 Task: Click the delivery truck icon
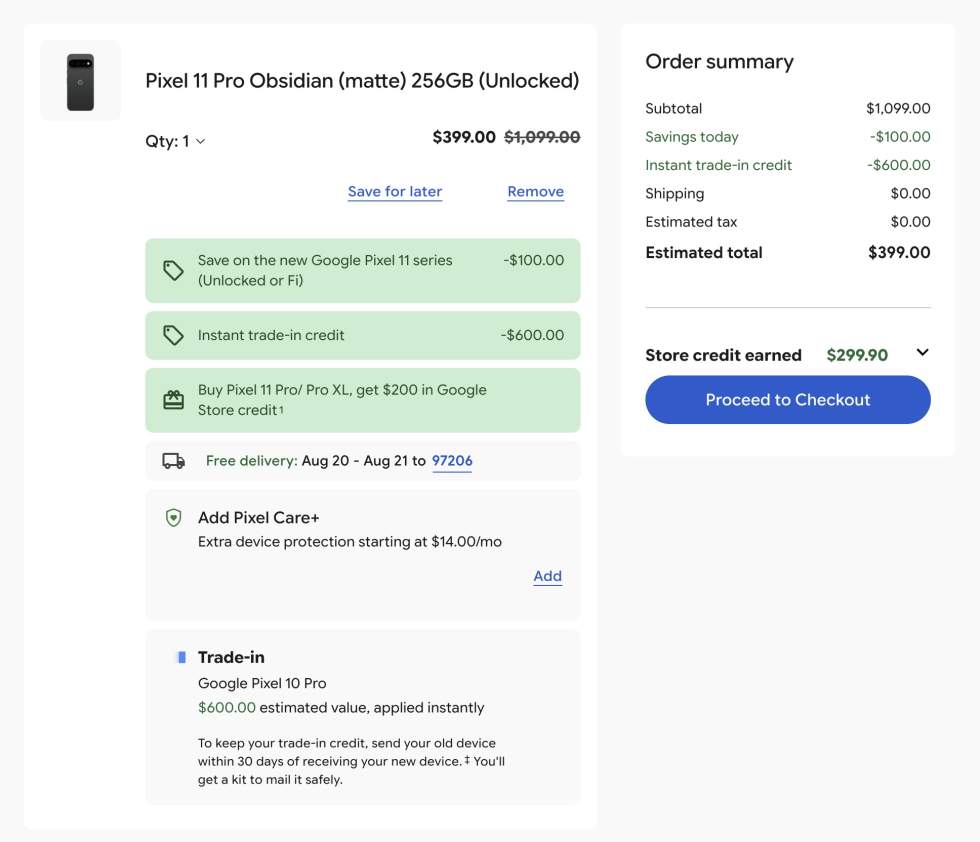pos(173,461)
